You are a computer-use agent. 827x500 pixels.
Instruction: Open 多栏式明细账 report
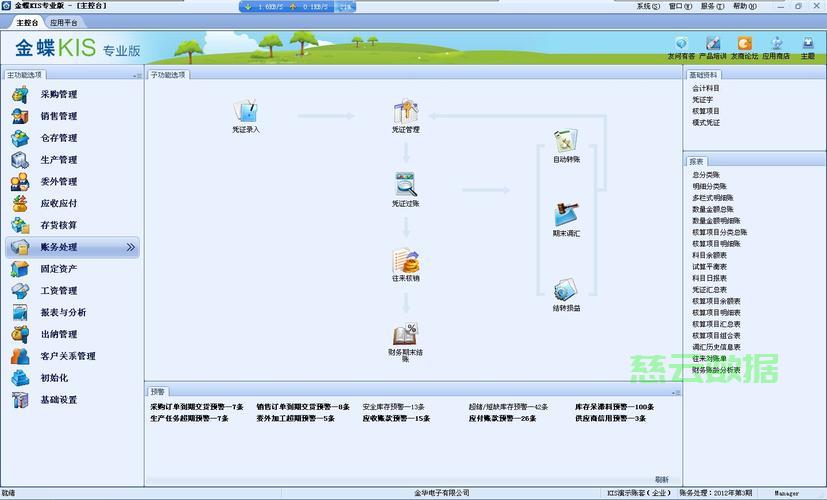coord(713,198)
